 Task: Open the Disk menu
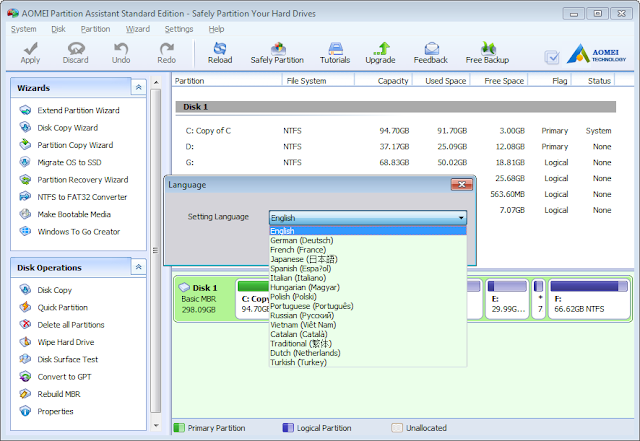coord(58,29)
